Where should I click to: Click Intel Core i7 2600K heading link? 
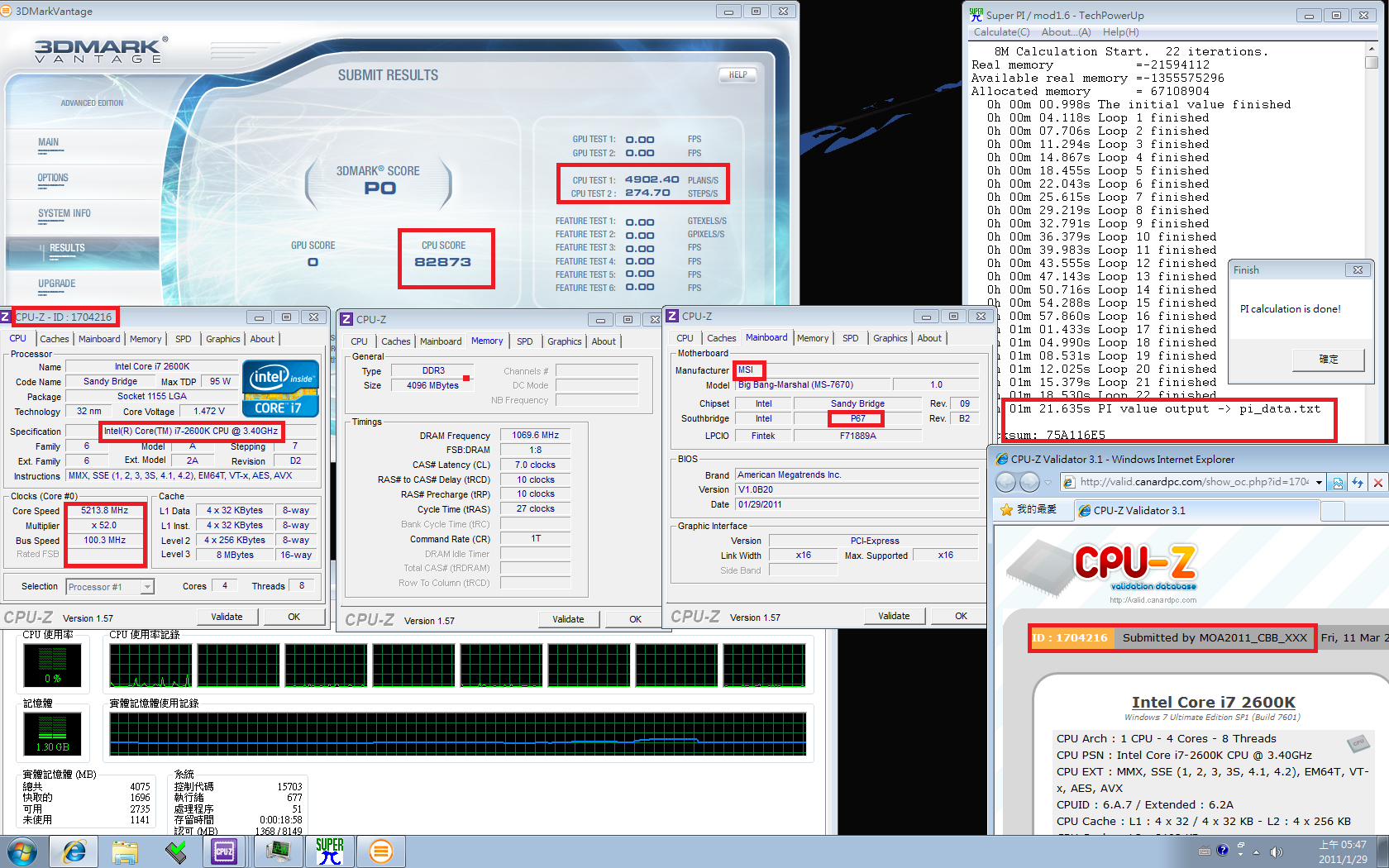(1213, 702)
